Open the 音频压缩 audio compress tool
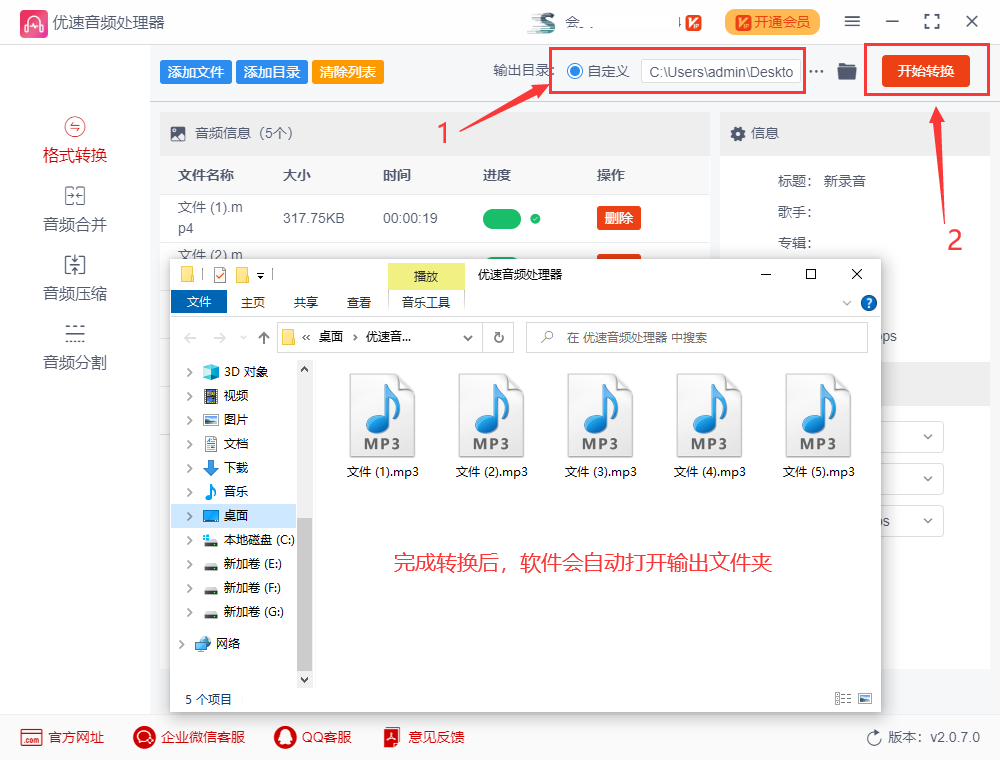This screenshot has height=760, width=1000. pyautogui.click(x=75, y=279)
